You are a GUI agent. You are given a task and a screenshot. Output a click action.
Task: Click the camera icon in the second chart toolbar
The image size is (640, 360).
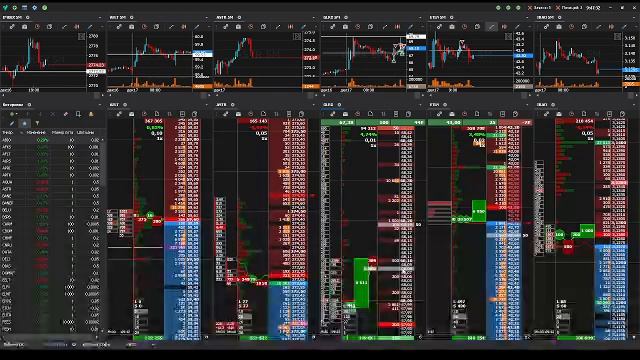coord(131,27)
